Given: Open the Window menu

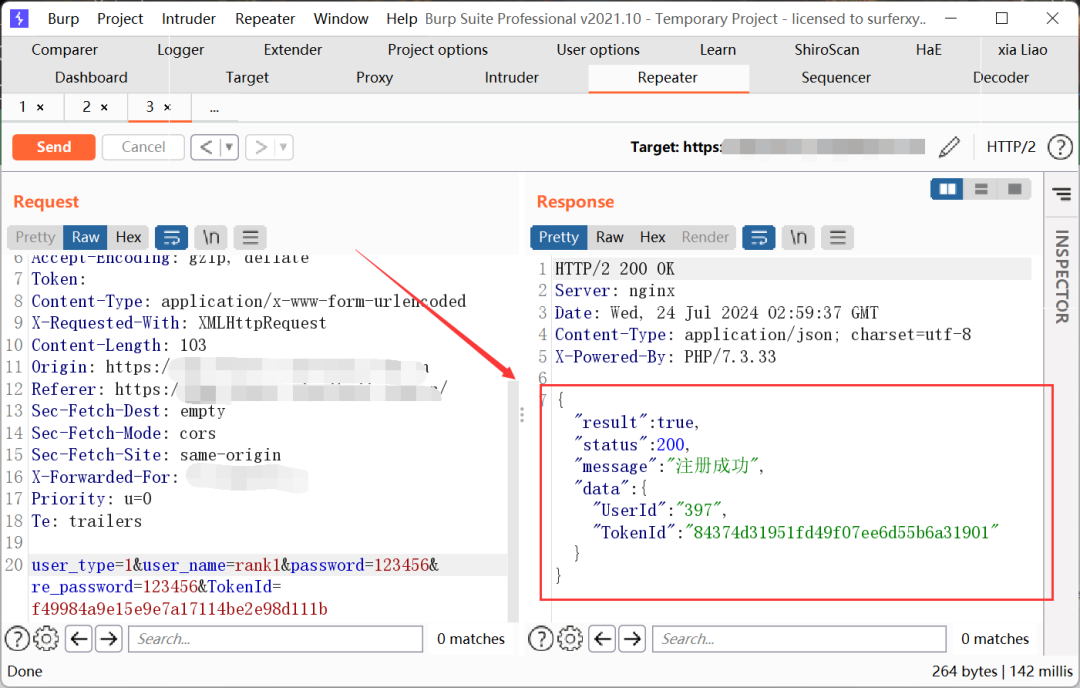Looking at the screenshot, I should pyautogui.click(x=341, y=19).
